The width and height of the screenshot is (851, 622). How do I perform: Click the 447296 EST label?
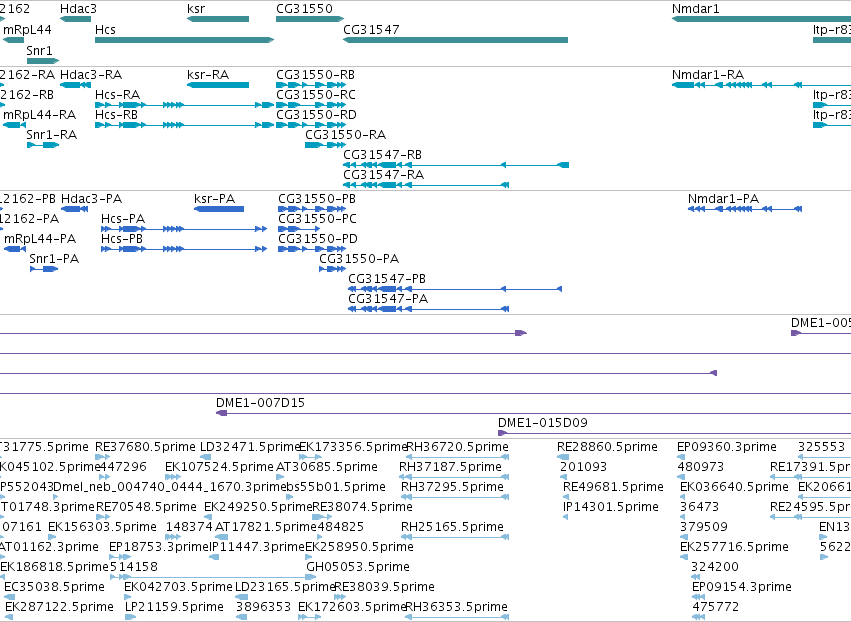(x=123, y=467)
